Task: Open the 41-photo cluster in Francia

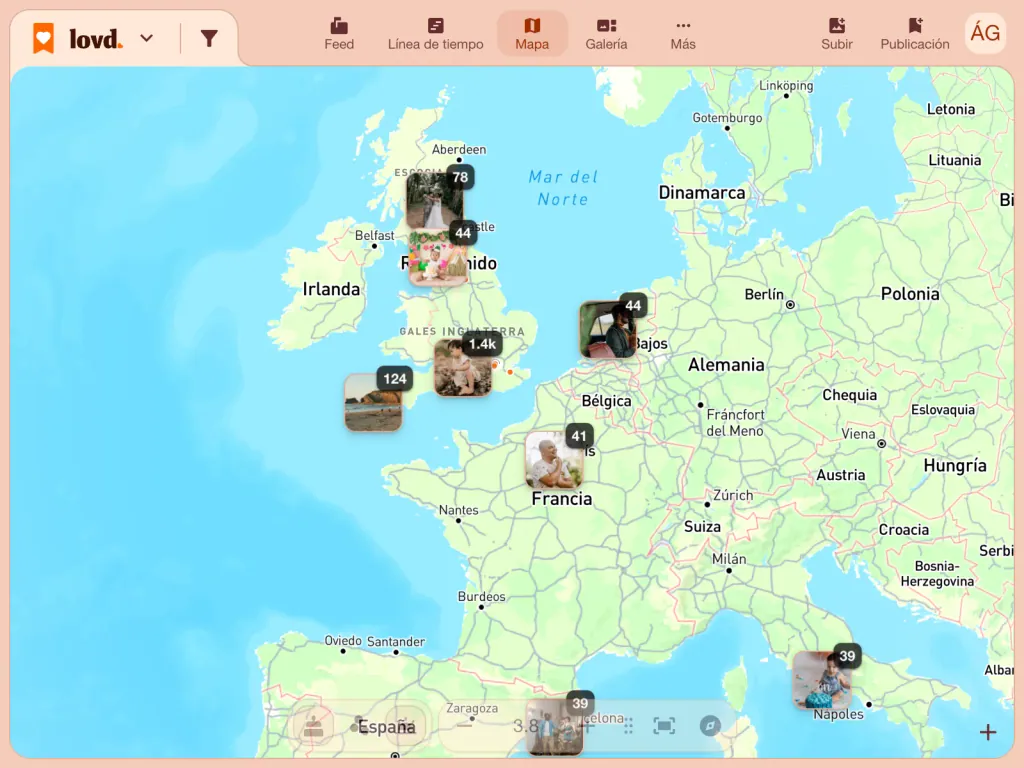Action: (554, 460)
